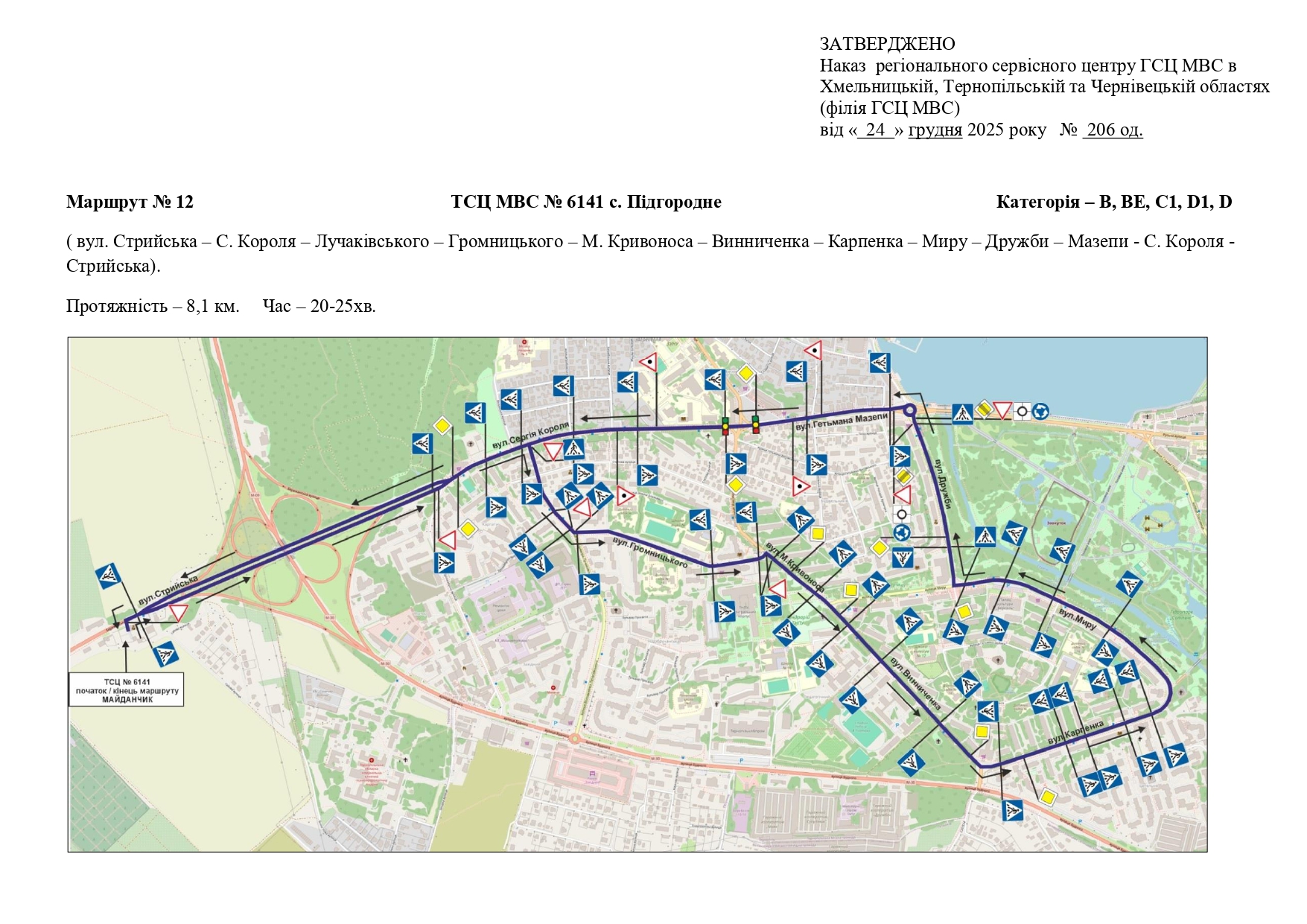Image resolution: width=1307 pixels, height=924 pixels.
Task: Click the вул.Винниченка street label
Action: coord(915,684)
